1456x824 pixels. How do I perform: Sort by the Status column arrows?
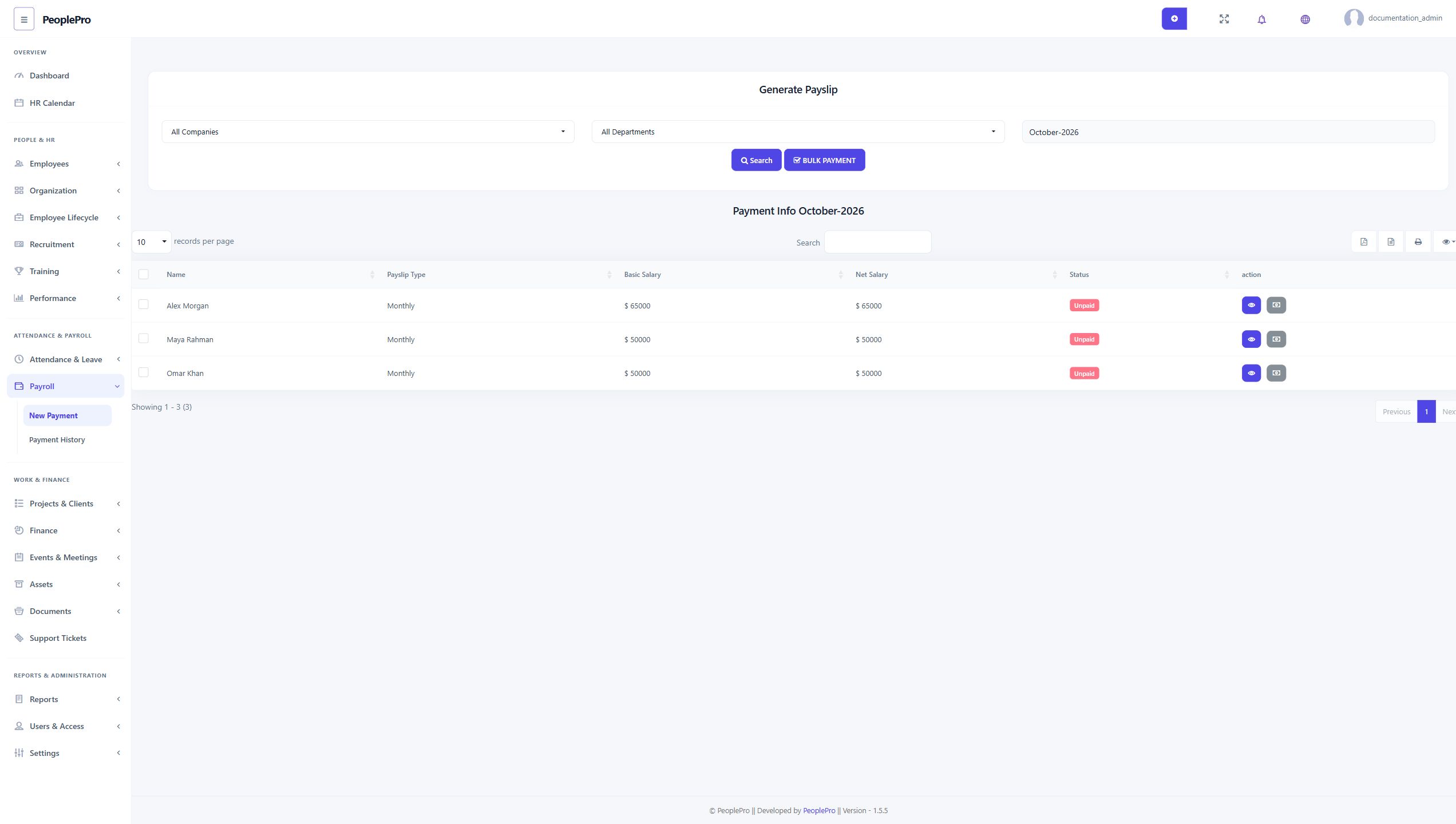(x=1226, y=275)
